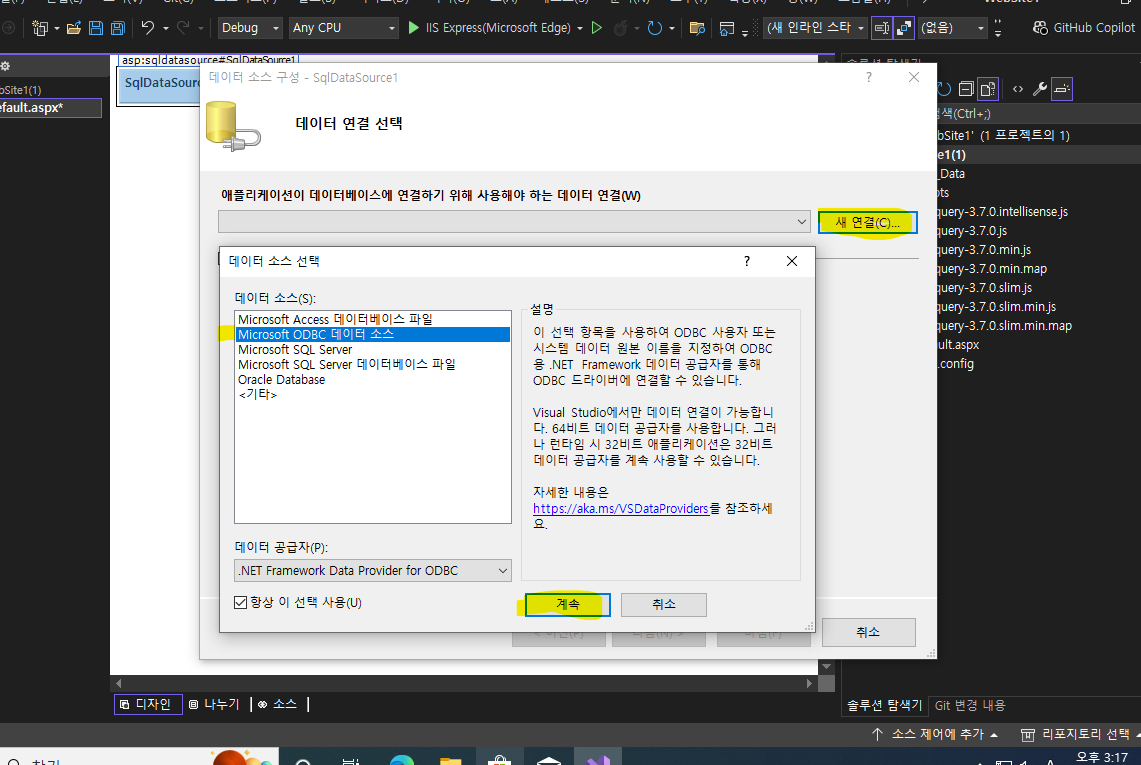Expand the IIS Express browser dropdown arrow

[x=580, y=28]
